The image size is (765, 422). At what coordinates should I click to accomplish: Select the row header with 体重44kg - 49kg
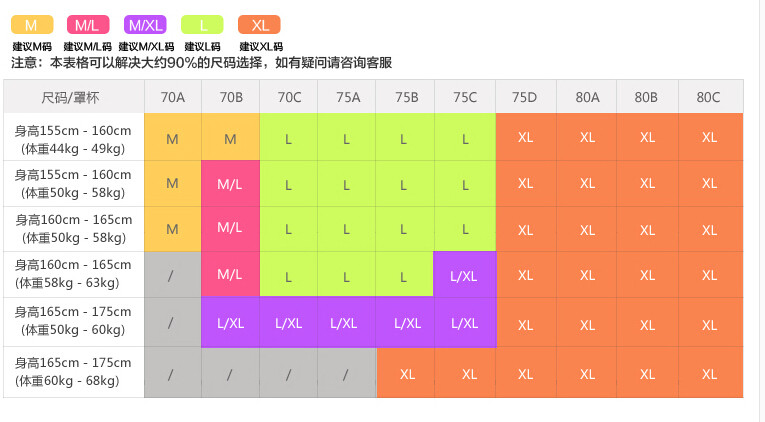(x=73, y=138)
